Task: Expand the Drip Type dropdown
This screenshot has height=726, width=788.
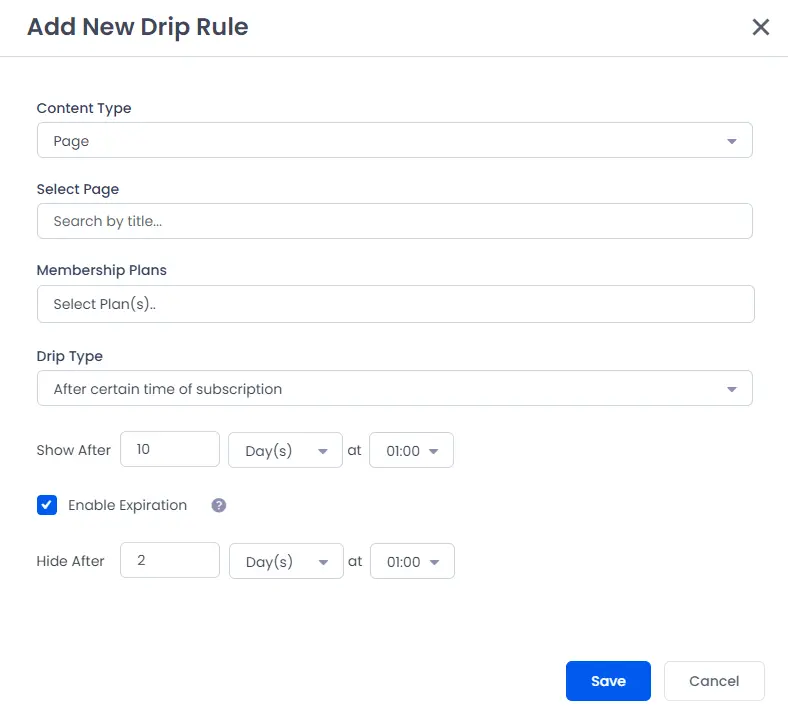Action: click(x=394, y=389)
